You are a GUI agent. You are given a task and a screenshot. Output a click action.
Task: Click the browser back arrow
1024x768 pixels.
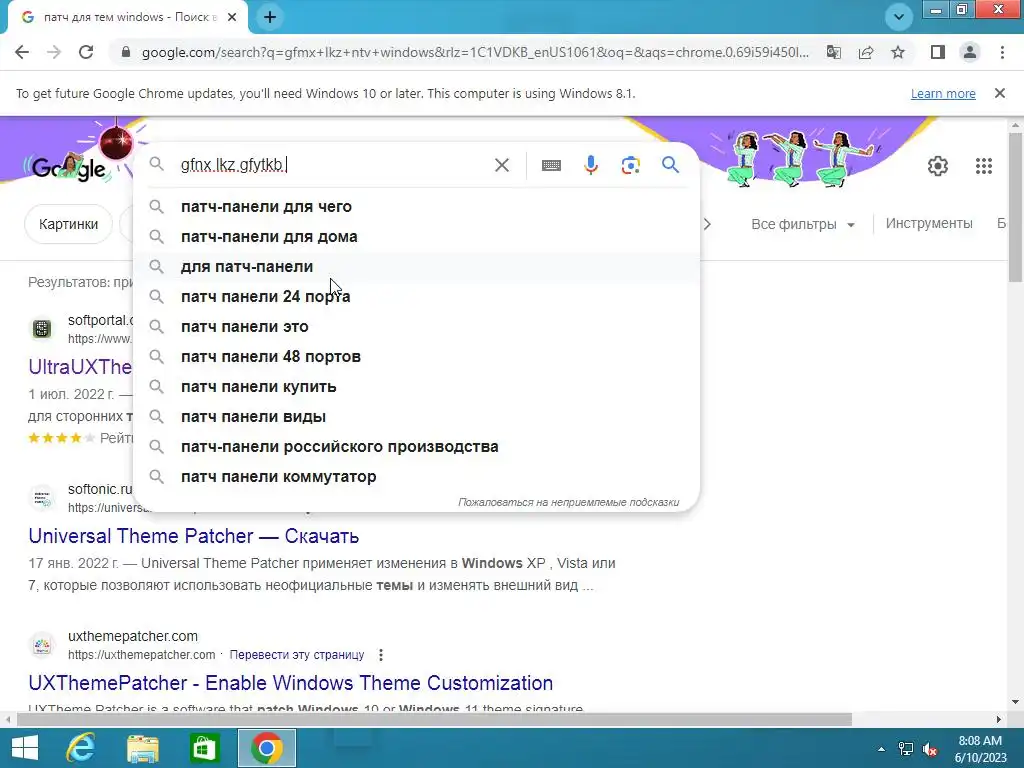(22, 52)
